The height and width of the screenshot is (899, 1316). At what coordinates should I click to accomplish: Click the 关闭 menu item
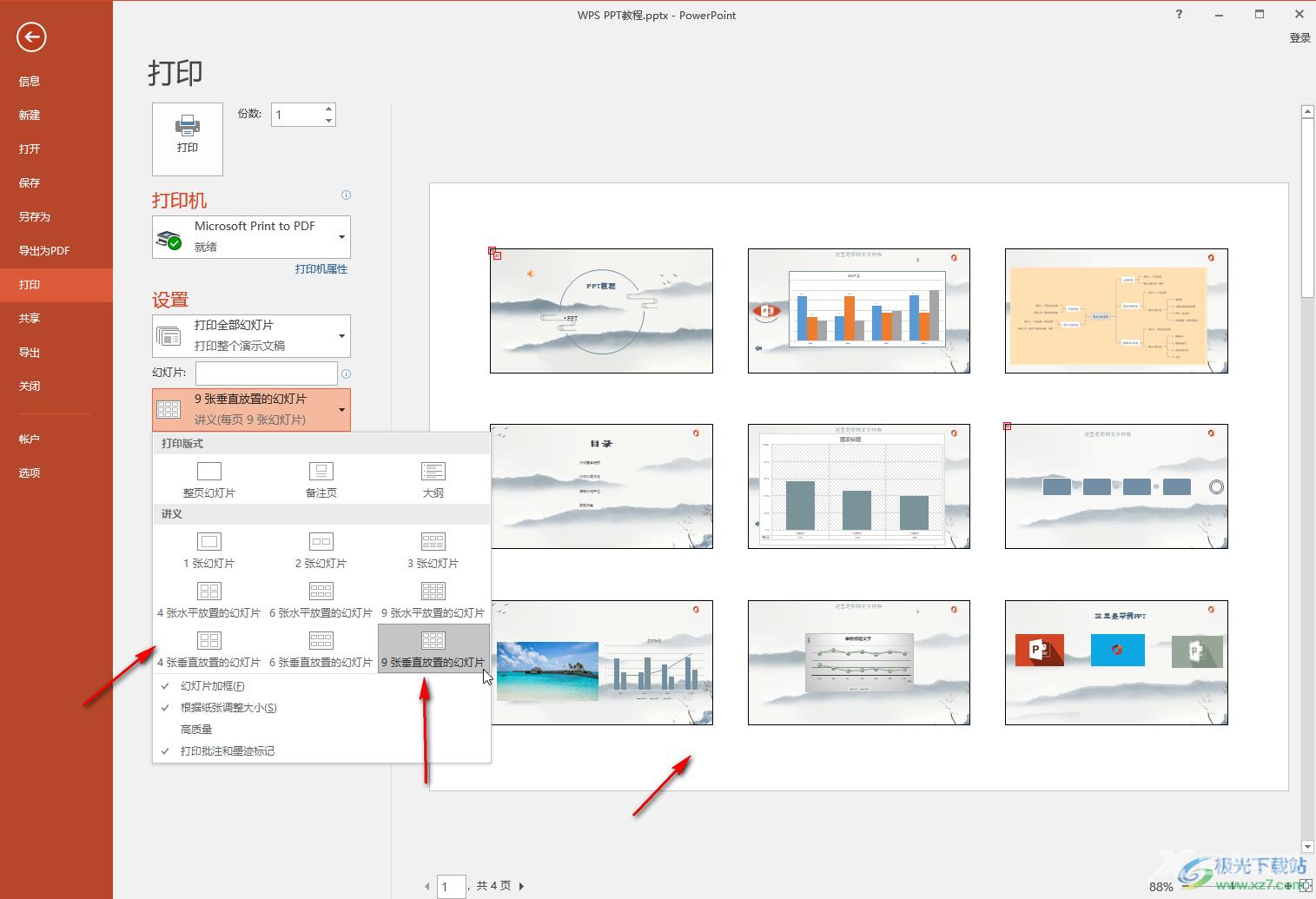pyautogui.click(x=56, y=386)
